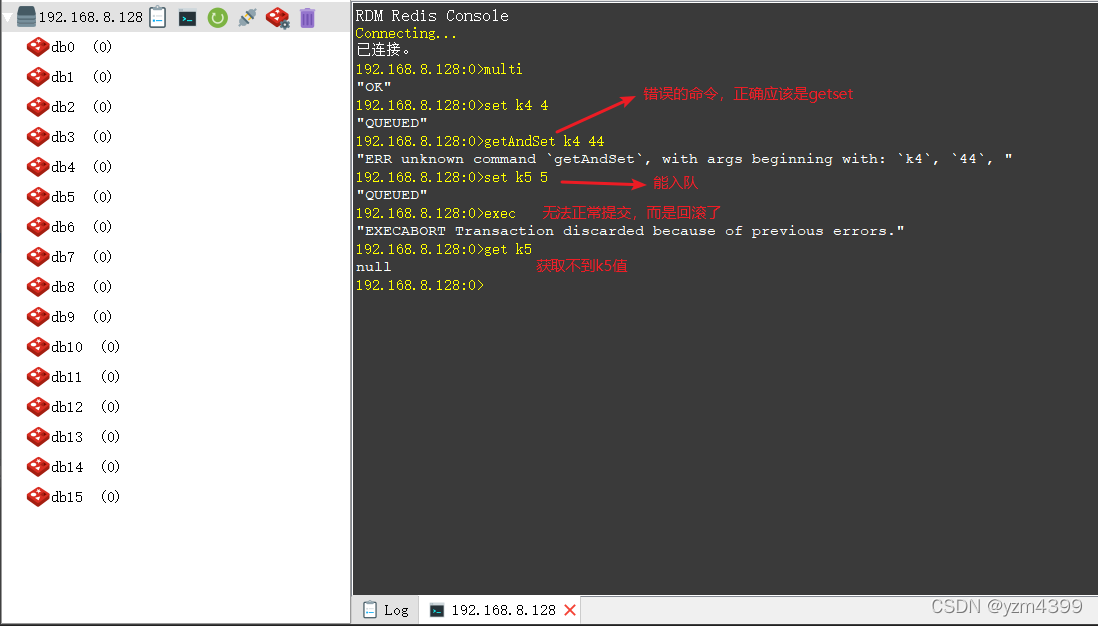Click the 'Connecting...' status line
Screen dimensions: 1098x626
406,34
